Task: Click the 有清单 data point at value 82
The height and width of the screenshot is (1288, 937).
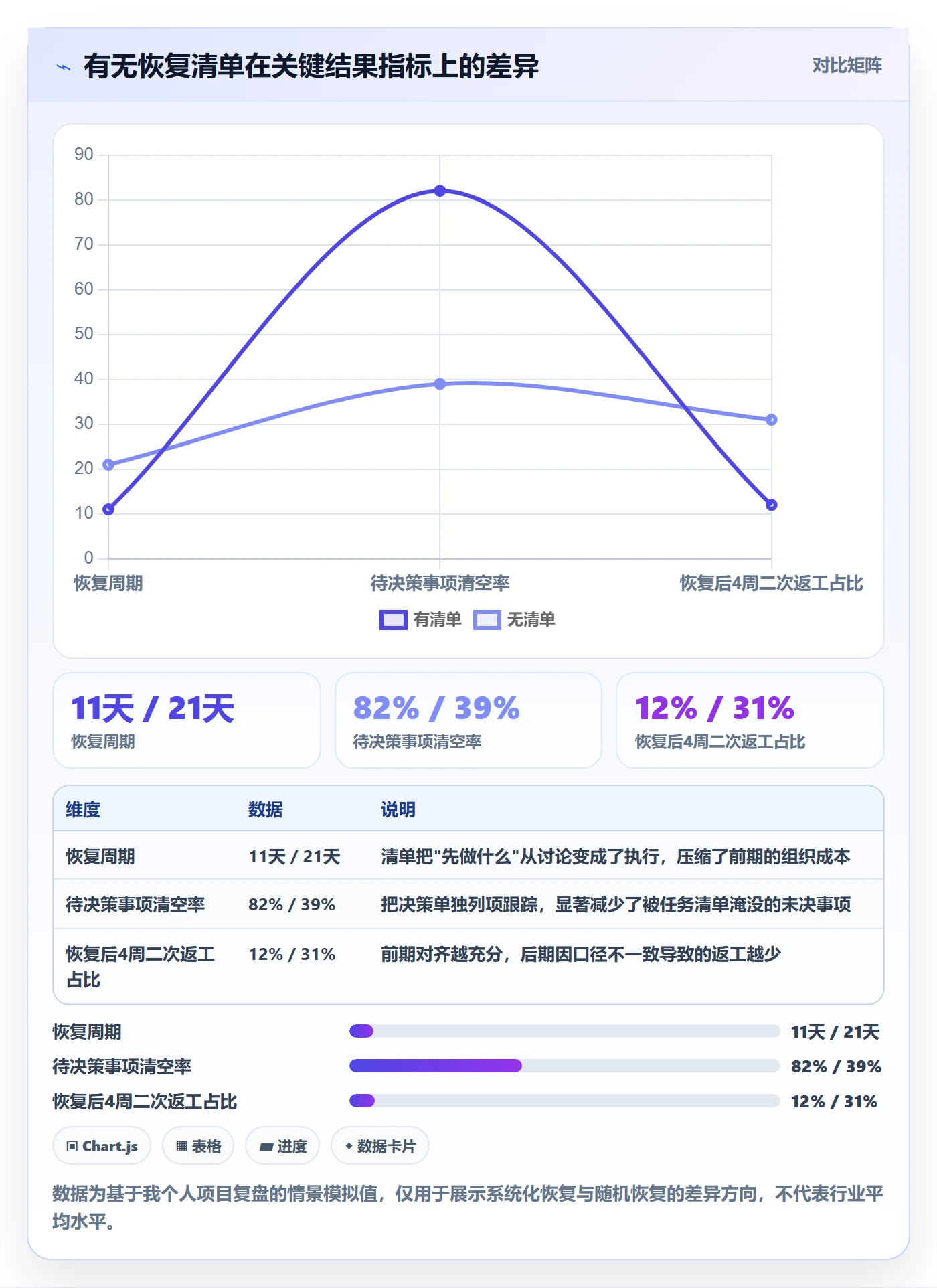Action: [440, 191]
